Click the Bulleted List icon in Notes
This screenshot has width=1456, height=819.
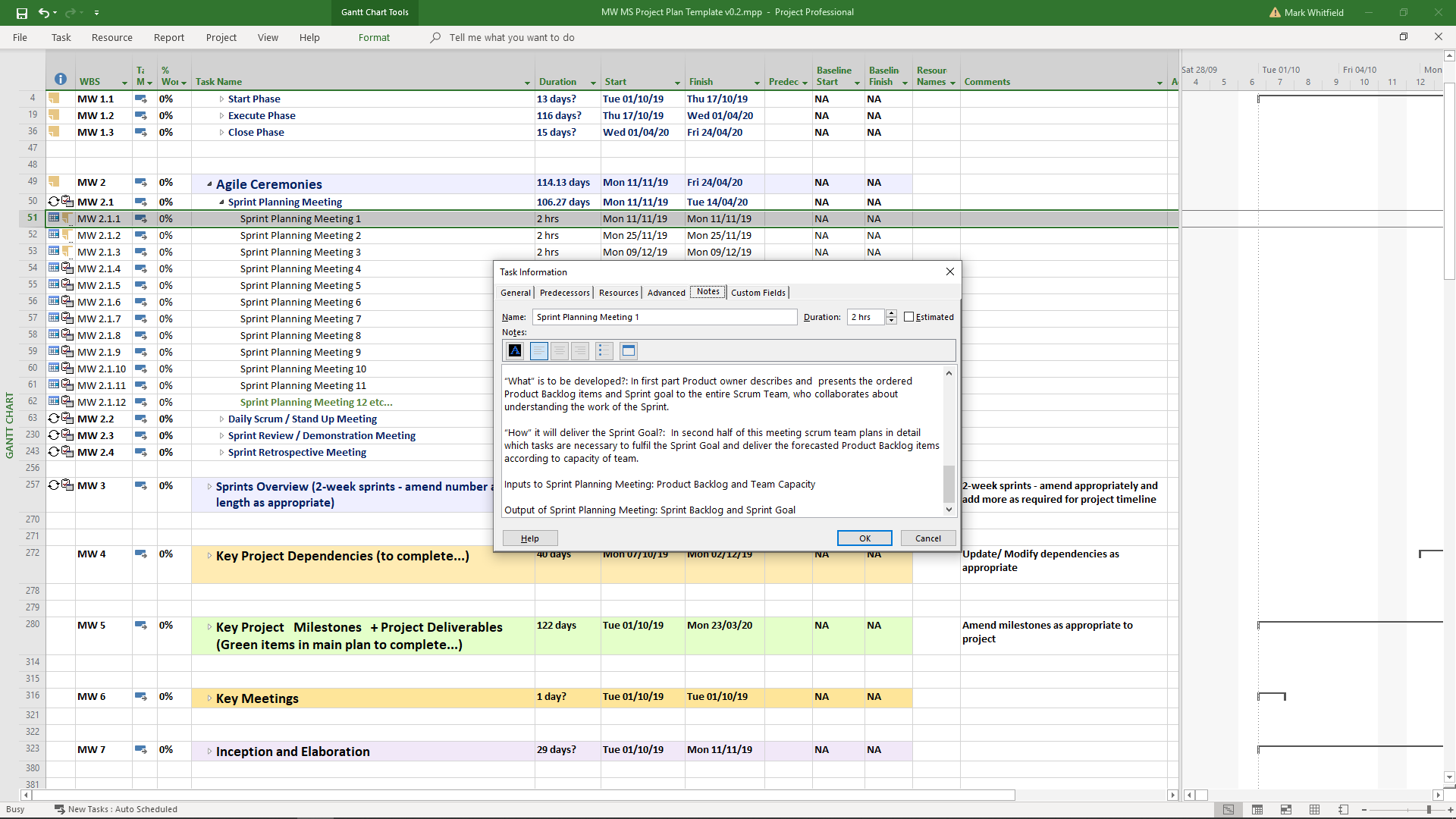point(604,350)
